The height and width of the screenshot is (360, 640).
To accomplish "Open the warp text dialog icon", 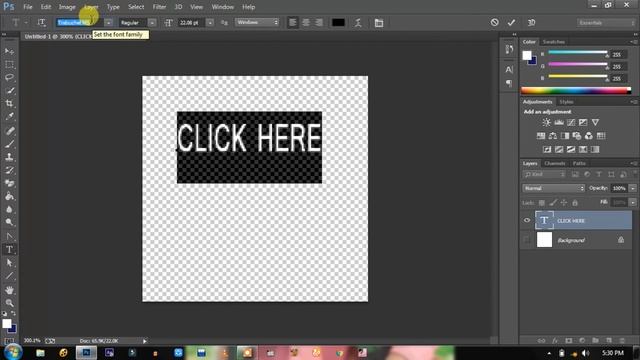I will point(358,23).
